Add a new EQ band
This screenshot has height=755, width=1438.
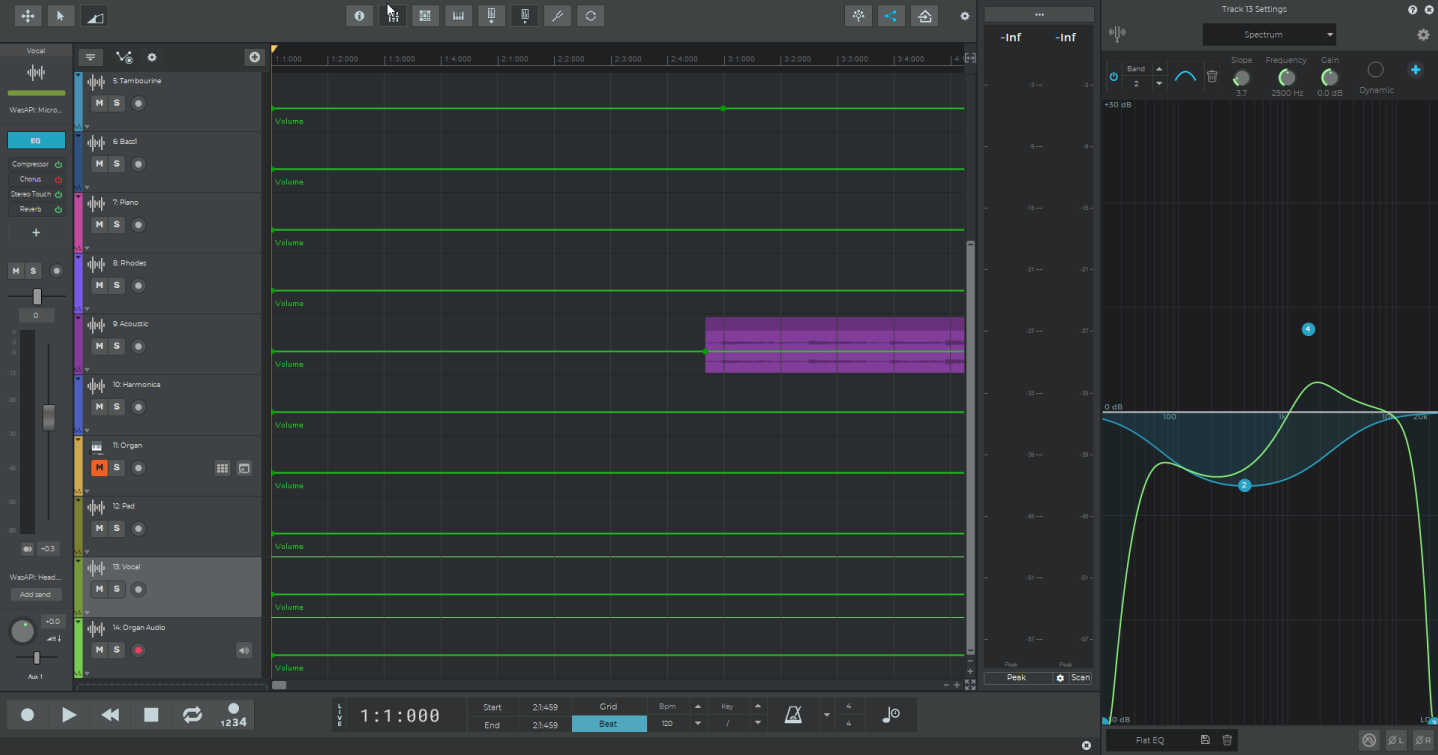1415,70
